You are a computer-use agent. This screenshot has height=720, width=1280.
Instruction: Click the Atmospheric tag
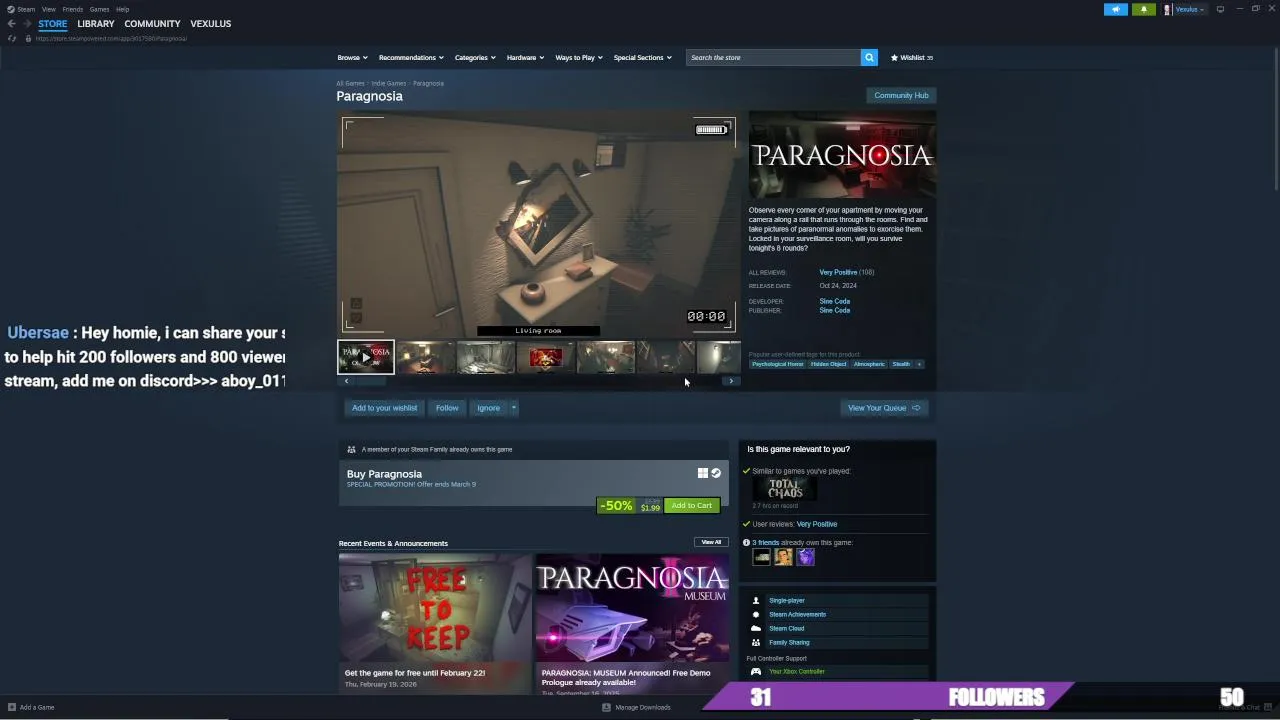point(869,364)
